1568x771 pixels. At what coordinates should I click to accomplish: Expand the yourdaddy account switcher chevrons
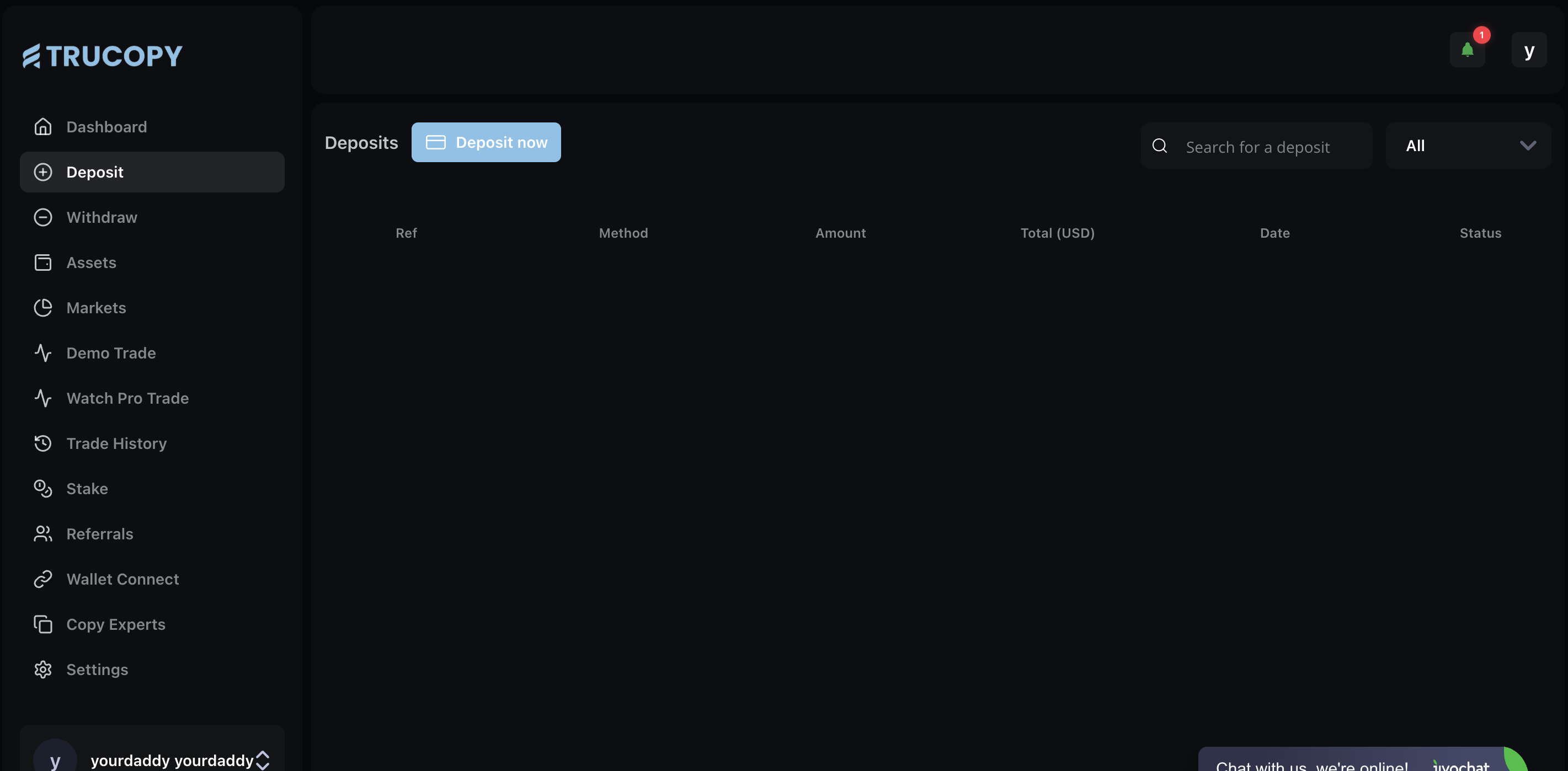tap(263, 759)
